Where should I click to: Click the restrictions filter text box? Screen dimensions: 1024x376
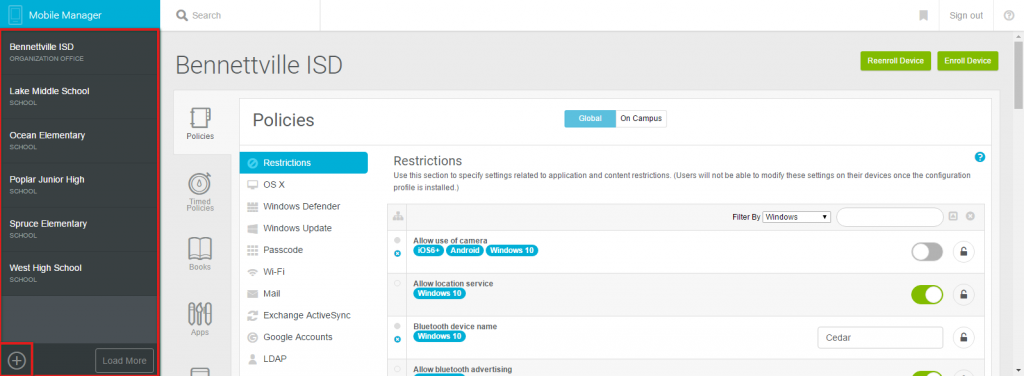tap(889, 217)
